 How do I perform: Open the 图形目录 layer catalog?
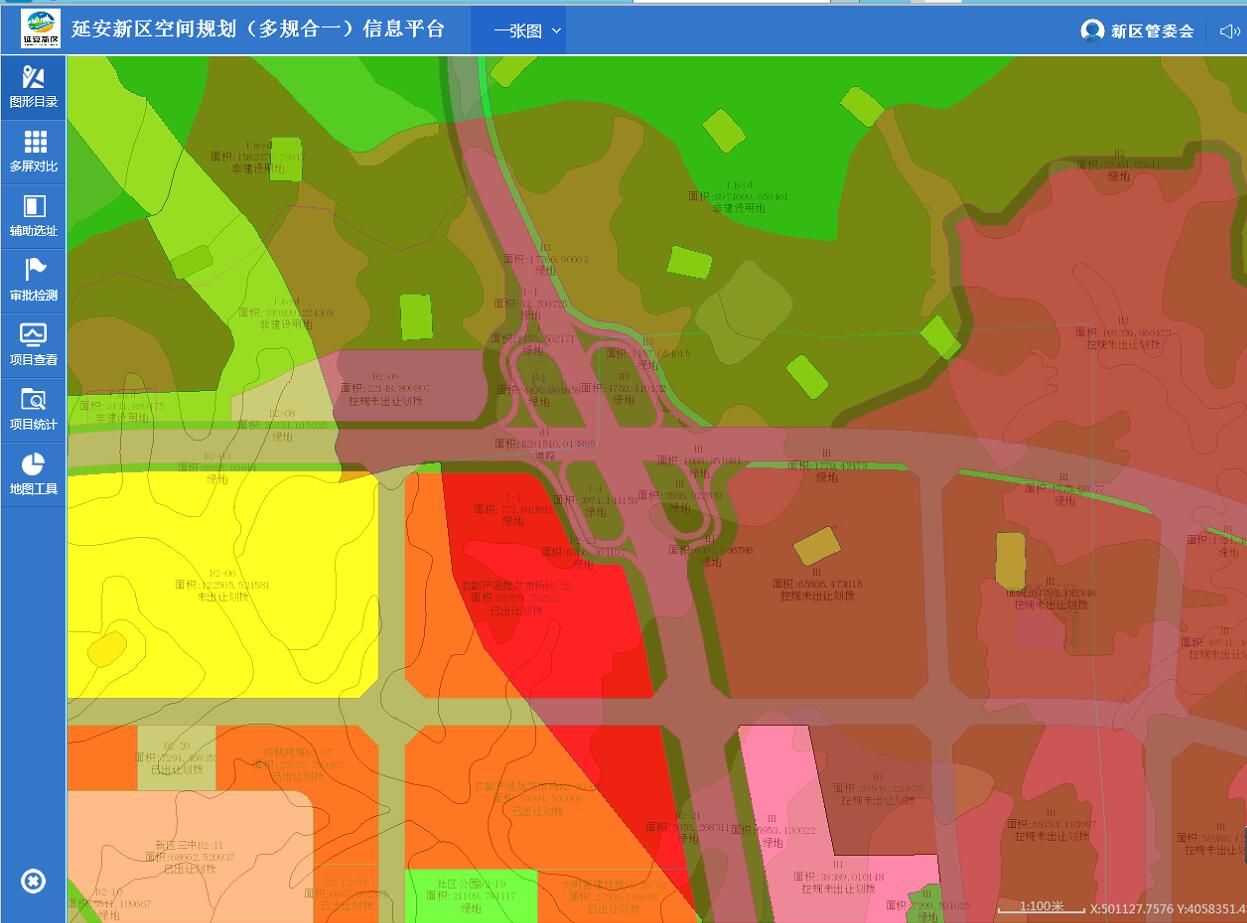click(x=33, y=87)
